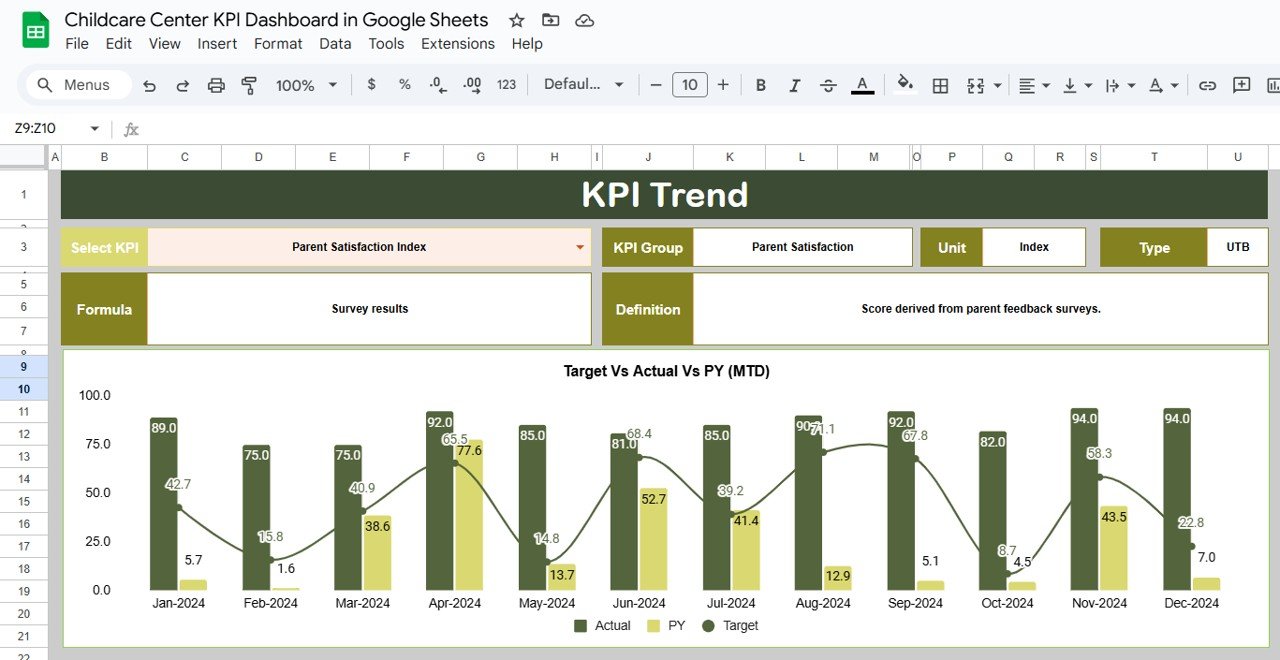
Task: Insert a chart from the toolbar
Action: [x=1273, y=85]
